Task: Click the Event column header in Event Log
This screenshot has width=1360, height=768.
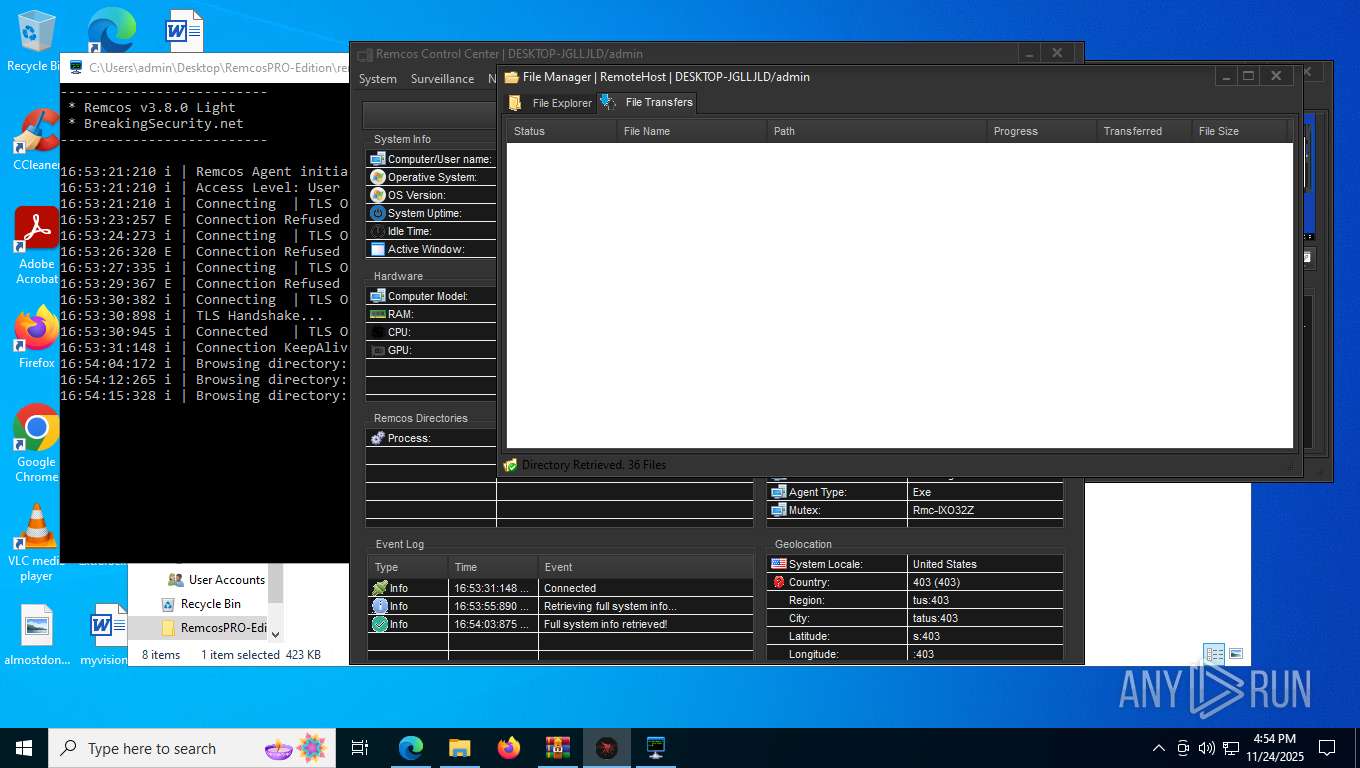Action: point(645,567)
